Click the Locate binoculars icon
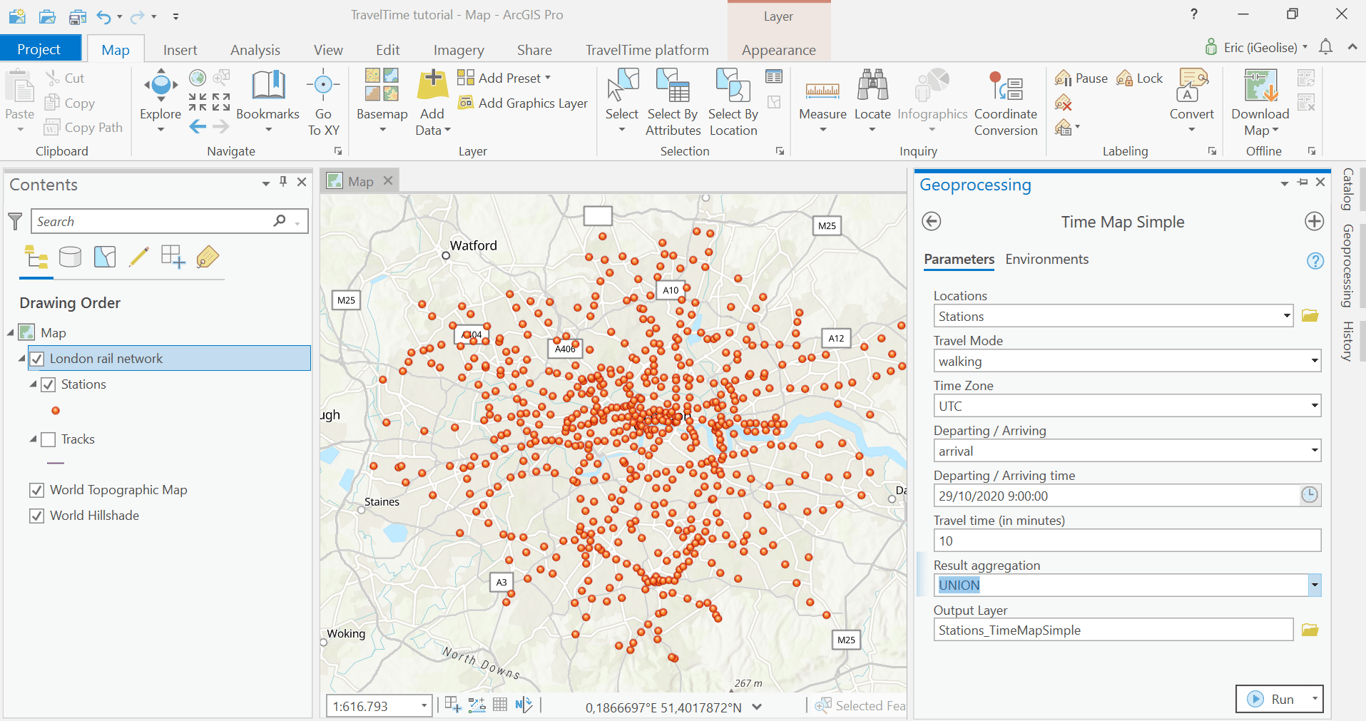Screen dimensions: 1366x721 [872, 90]
